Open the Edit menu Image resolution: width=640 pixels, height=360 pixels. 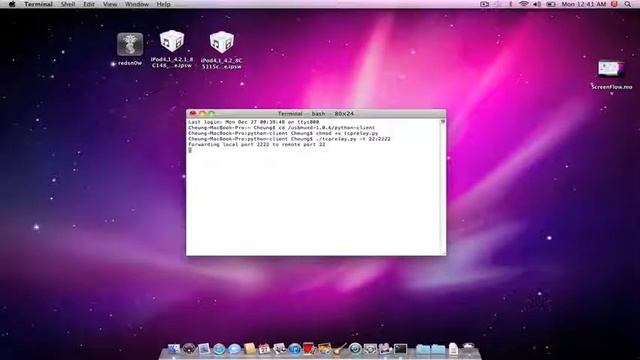tap(89, 4)
